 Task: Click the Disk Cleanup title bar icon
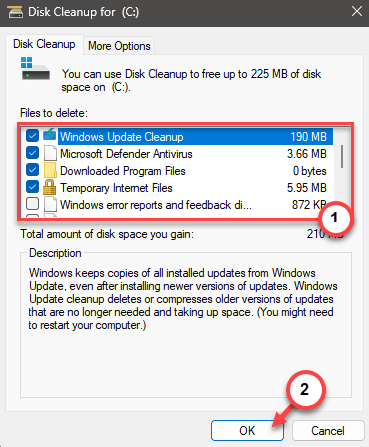pos(15,12)
